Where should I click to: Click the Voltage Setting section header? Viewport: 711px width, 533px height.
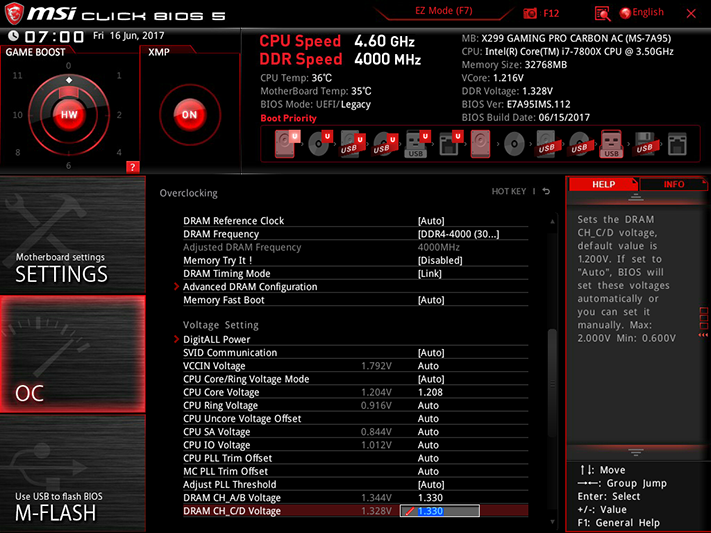(x=221, y=325)
